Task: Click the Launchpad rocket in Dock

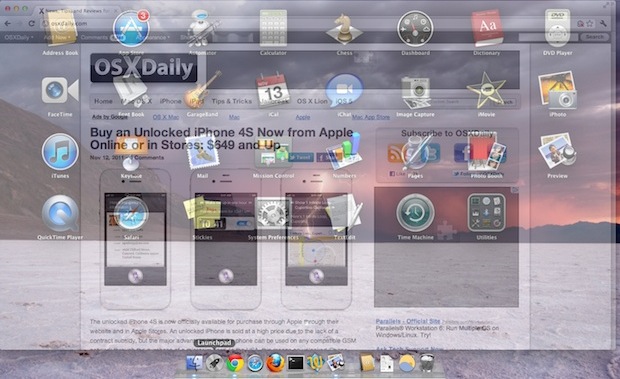Action: click(x=214, y=362)
